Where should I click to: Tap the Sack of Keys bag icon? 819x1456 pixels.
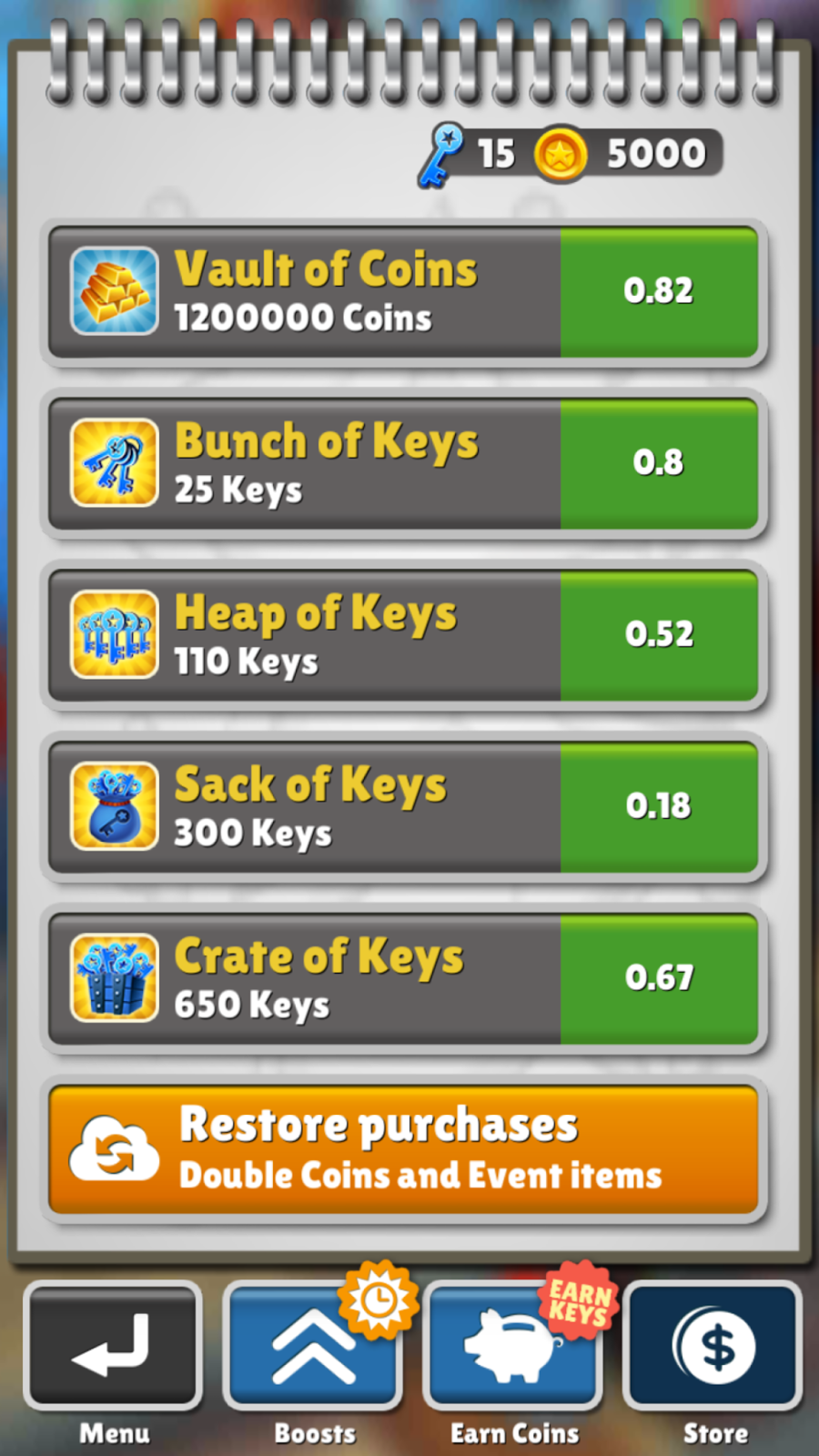tap(115, 805)
